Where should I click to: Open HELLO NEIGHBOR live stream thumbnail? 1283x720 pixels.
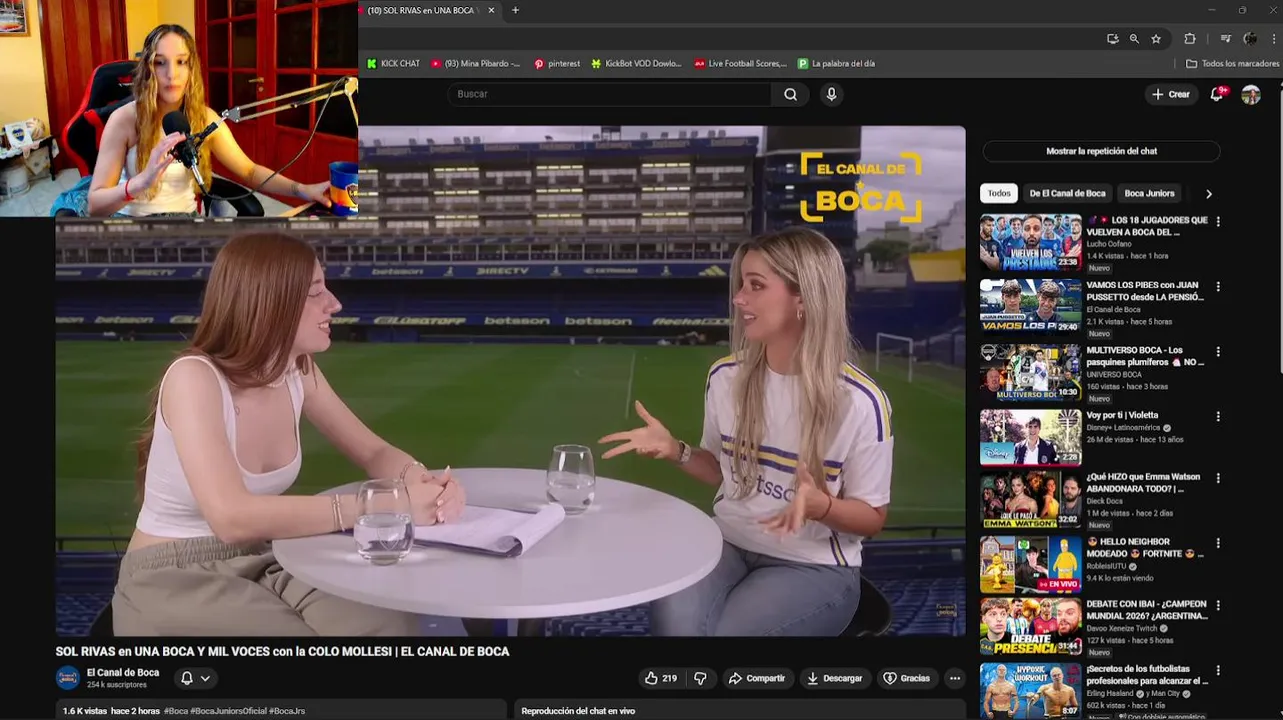click(x=1030, y=565)
